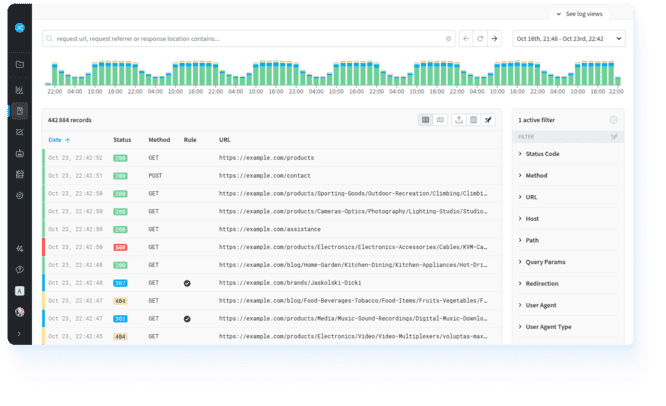Click the Sporting-Goods products URL row
Viewport: 666px width, 406px height.
pos(353,194)
